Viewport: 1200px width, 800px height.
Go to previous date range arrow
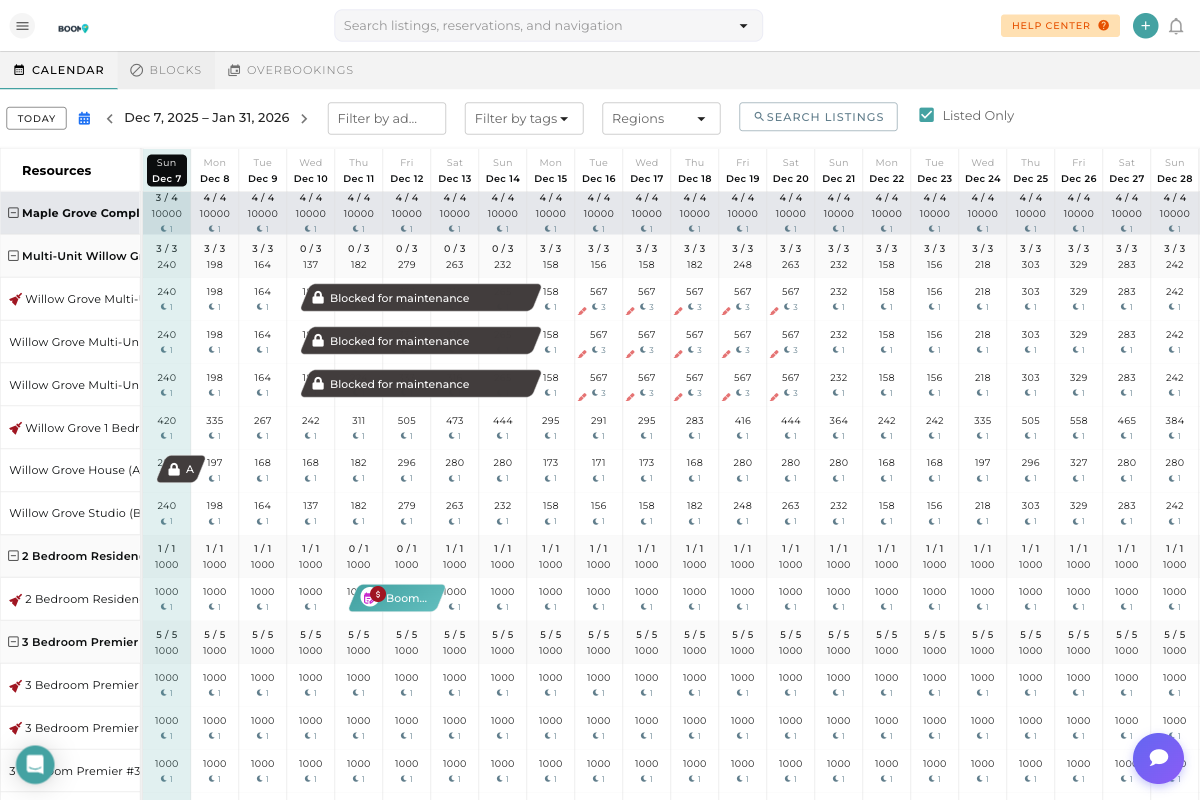[110, 118]
